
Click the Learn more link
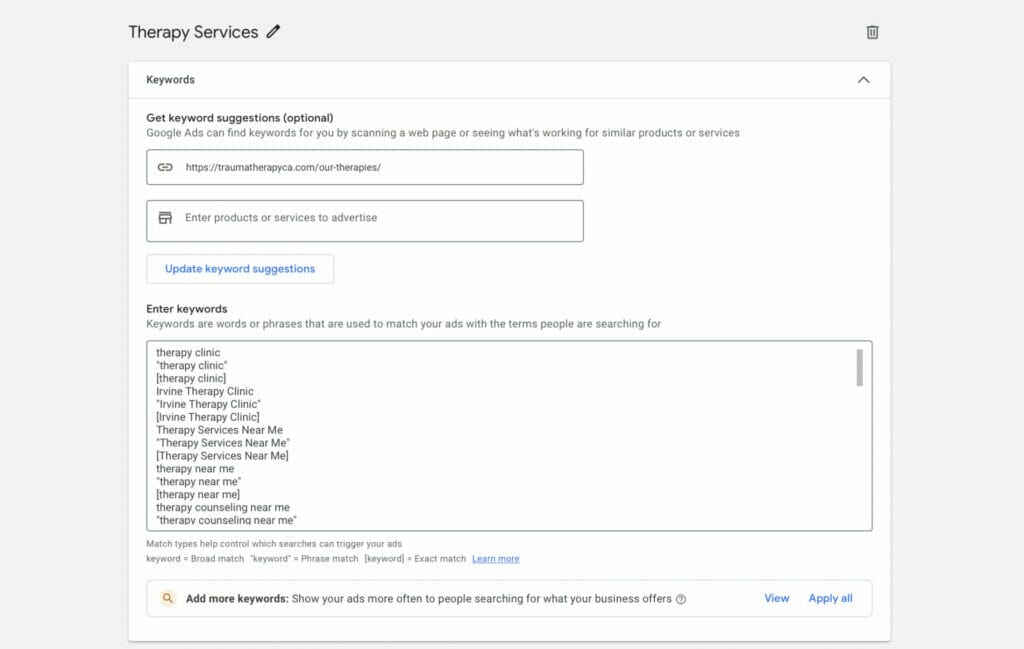[495, 559]
